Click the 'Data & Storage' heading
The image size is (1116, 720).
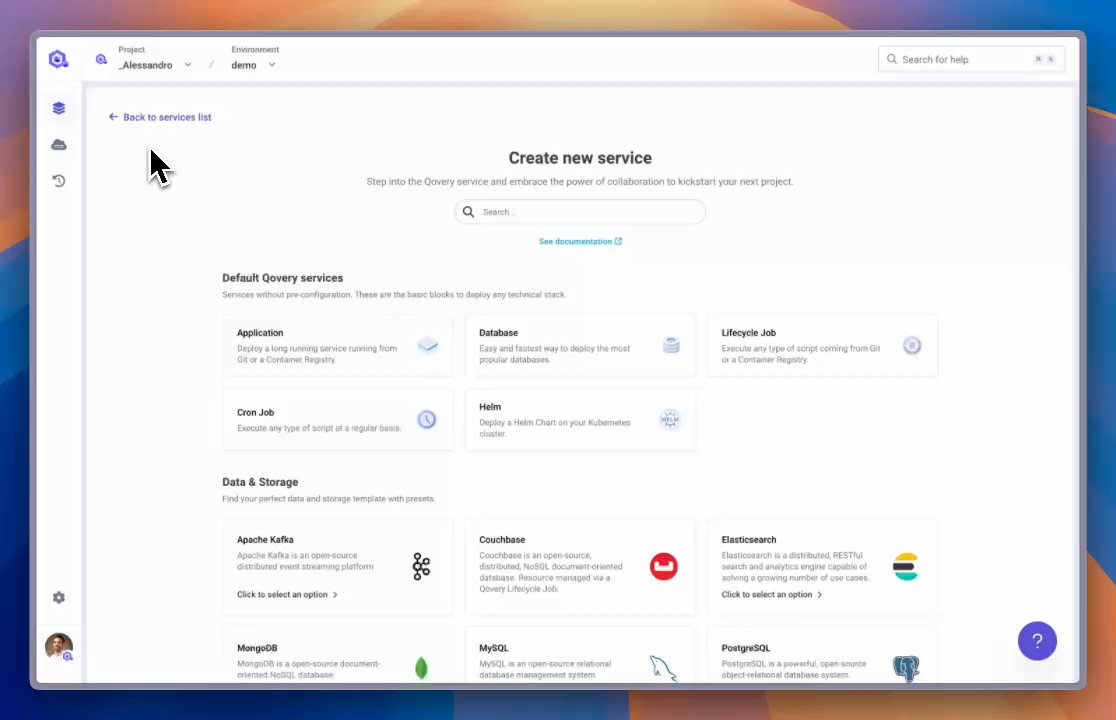pyautogui.click(x=260, y=482)
